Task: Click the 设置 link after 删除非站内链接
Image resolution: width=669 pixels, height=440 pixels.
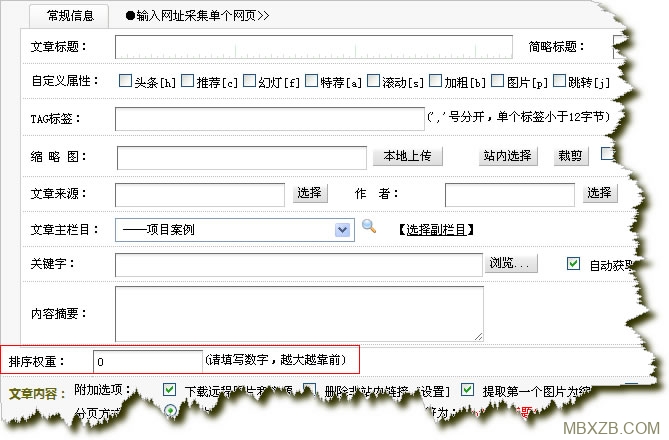Action: coord(433,391)
